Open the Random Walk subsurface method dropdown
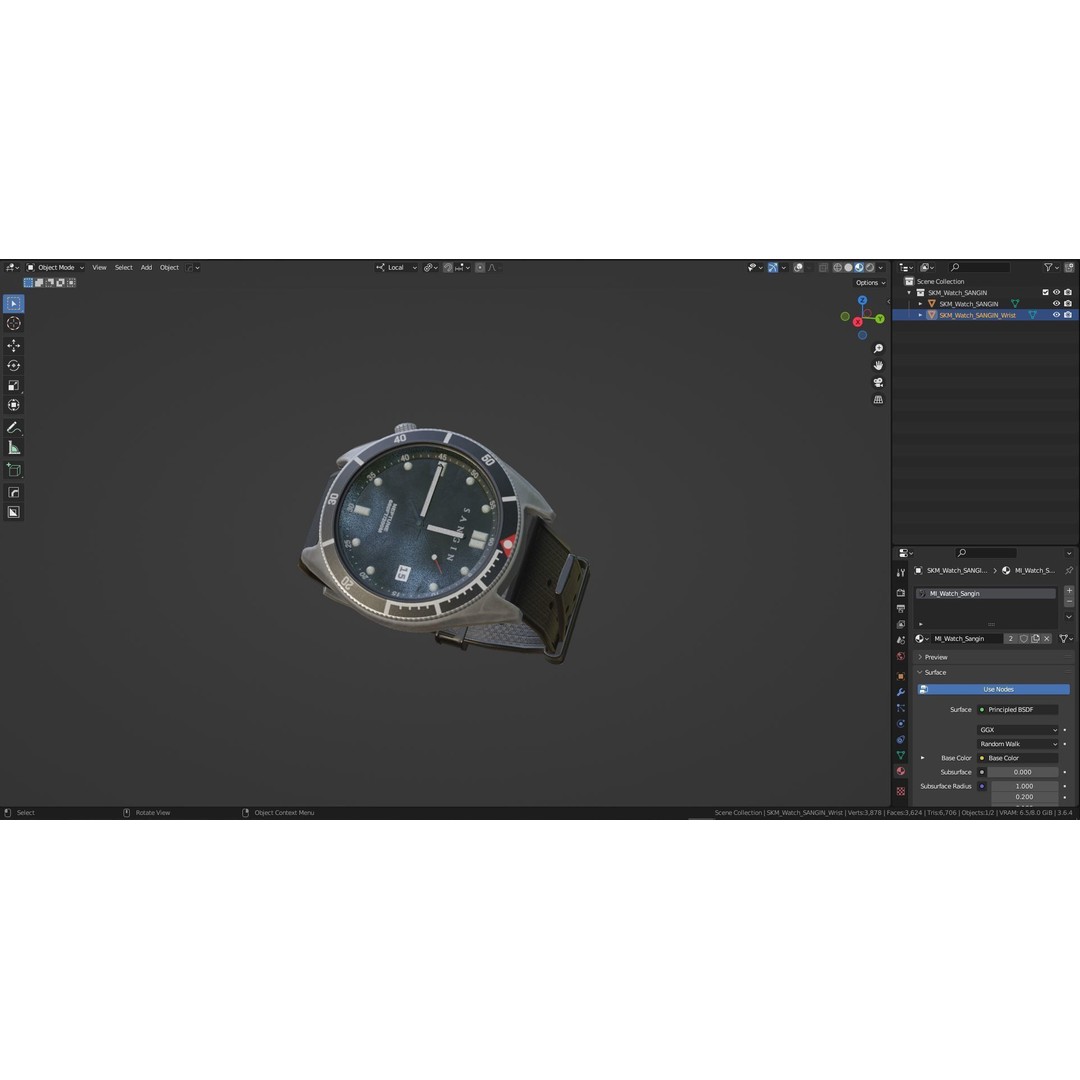Screen dimensions: 1080x1080 tap(1018, 745)
